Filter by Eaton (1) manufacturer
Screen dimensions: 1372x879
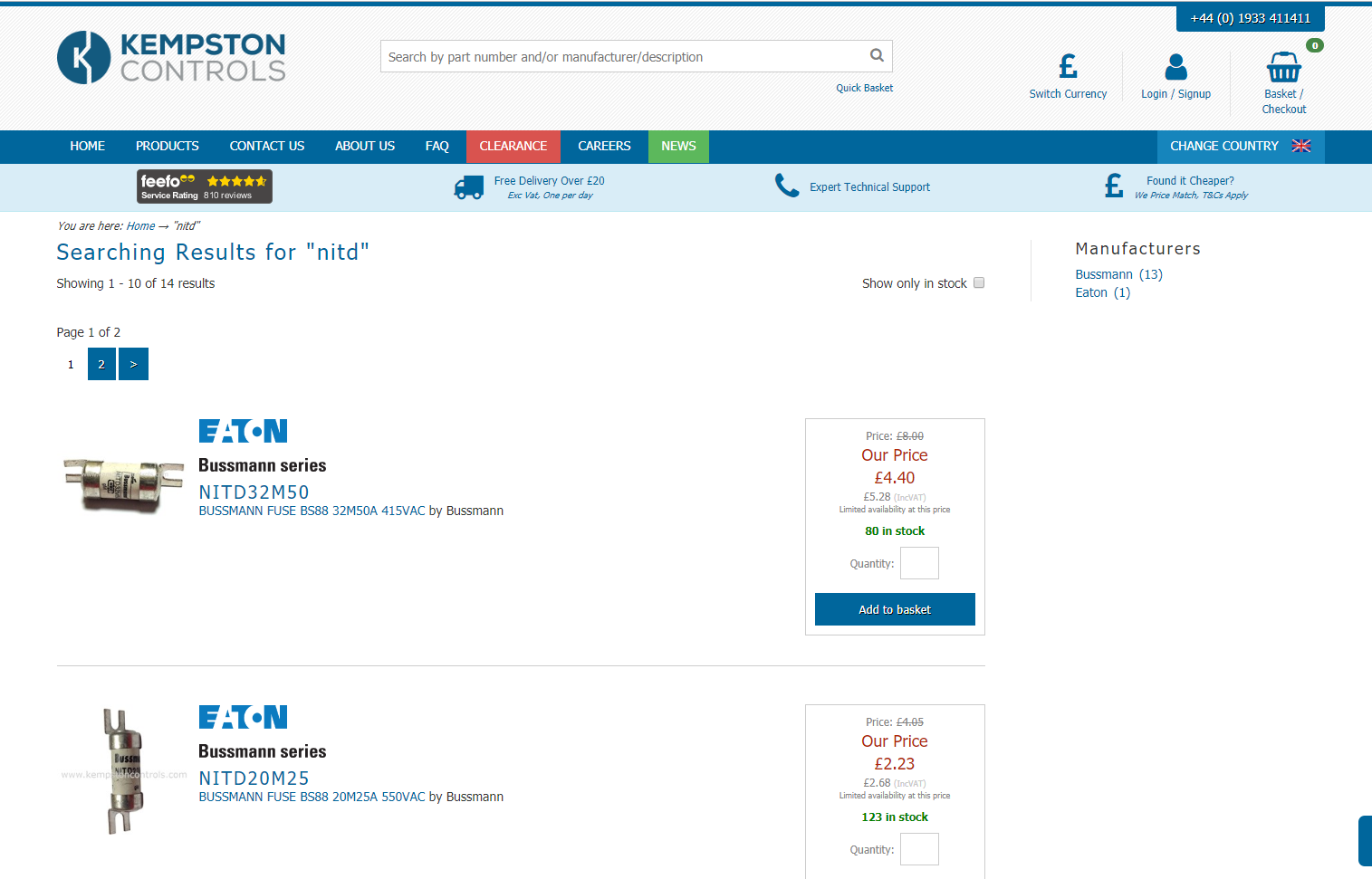(1102, 292)
